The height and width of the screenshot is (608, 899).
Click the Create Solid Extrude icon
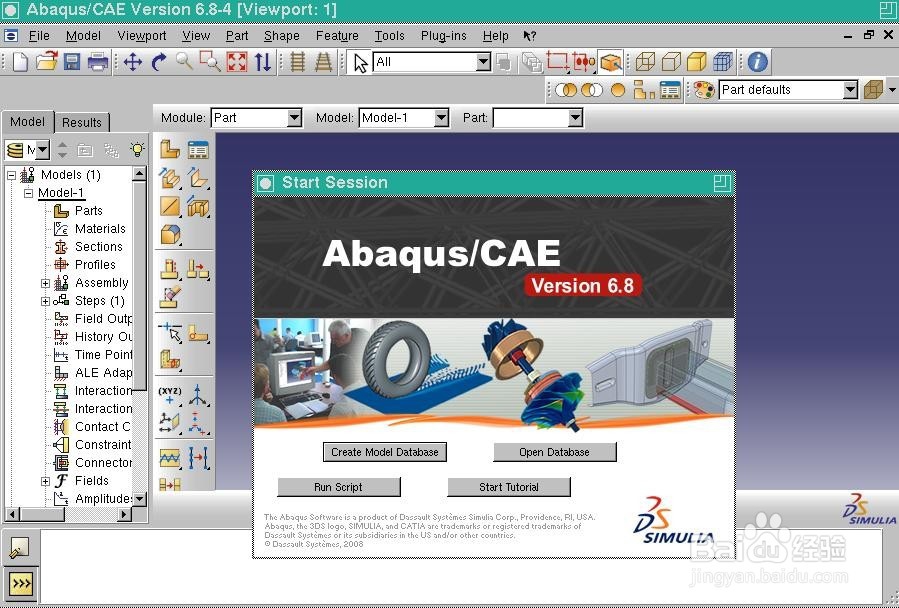click(170, 178)
